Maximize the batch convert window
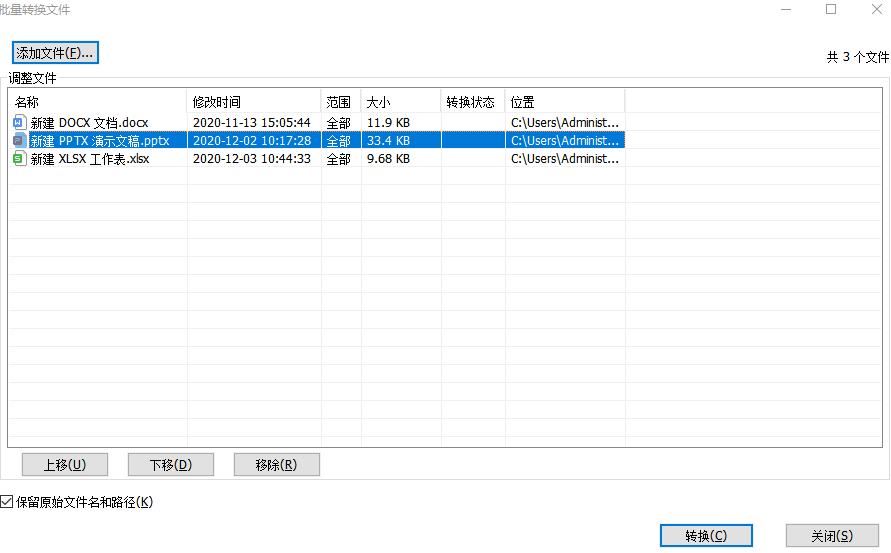This screenshot has height=553, width=891. click(x=831, y=9)
